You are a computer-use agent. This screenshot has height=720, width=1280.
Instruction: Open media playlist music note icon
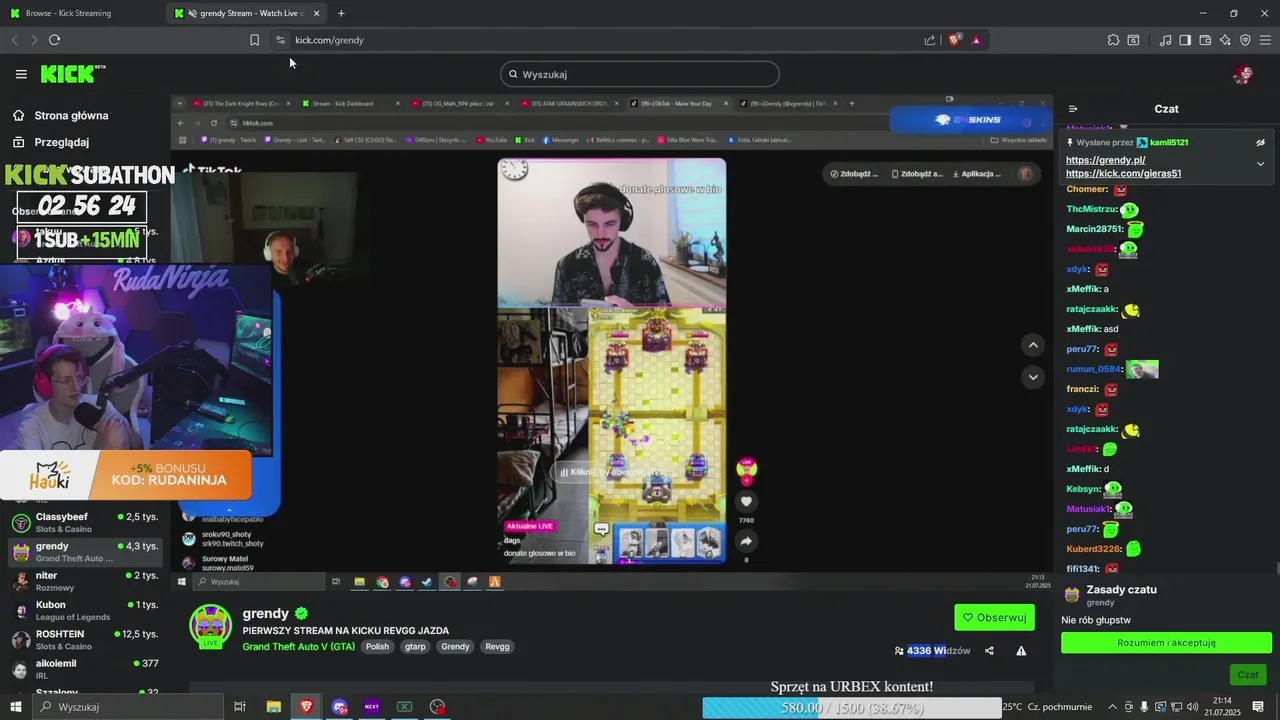click(1165, 40)
